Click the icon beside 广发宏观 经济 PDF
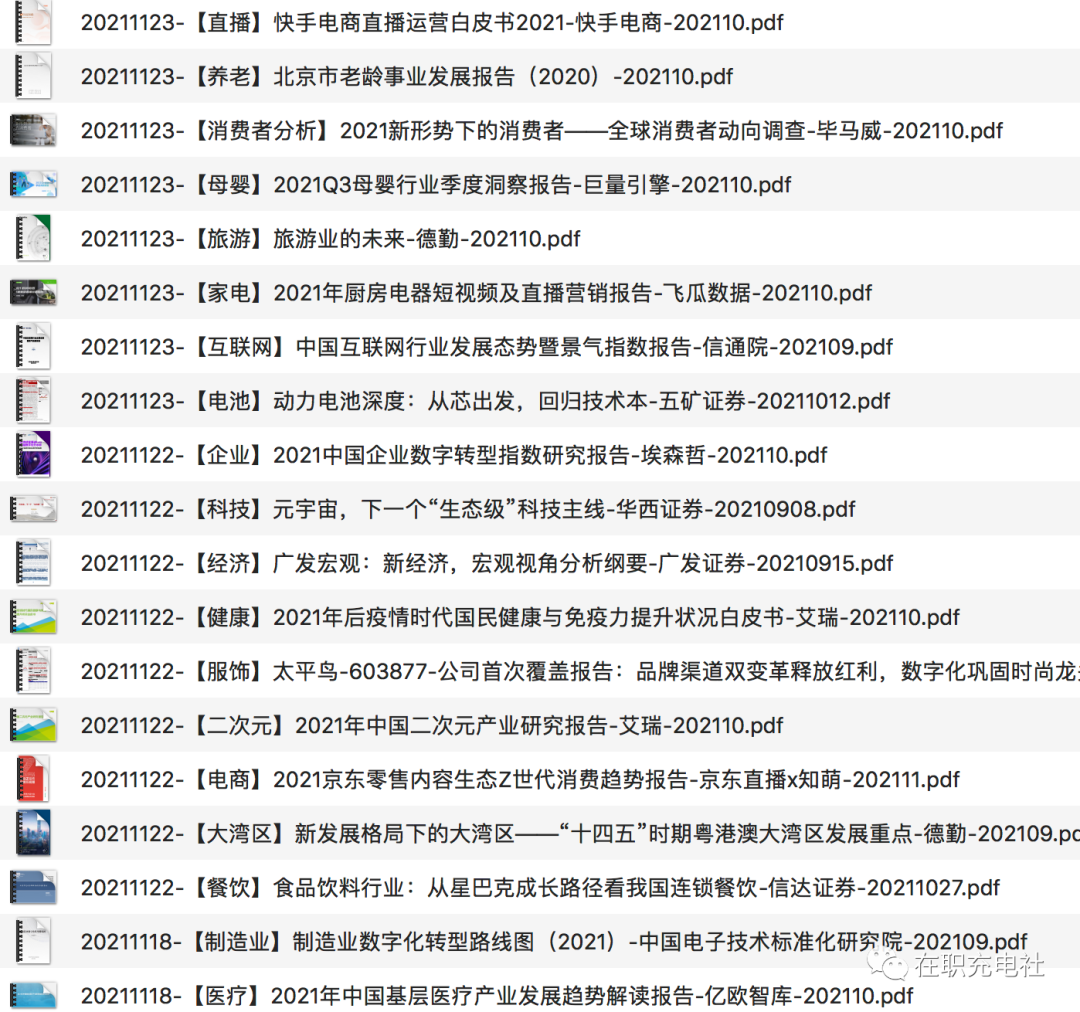Viewport: 1080px width, 1012px height. click(x=33, y=562)
